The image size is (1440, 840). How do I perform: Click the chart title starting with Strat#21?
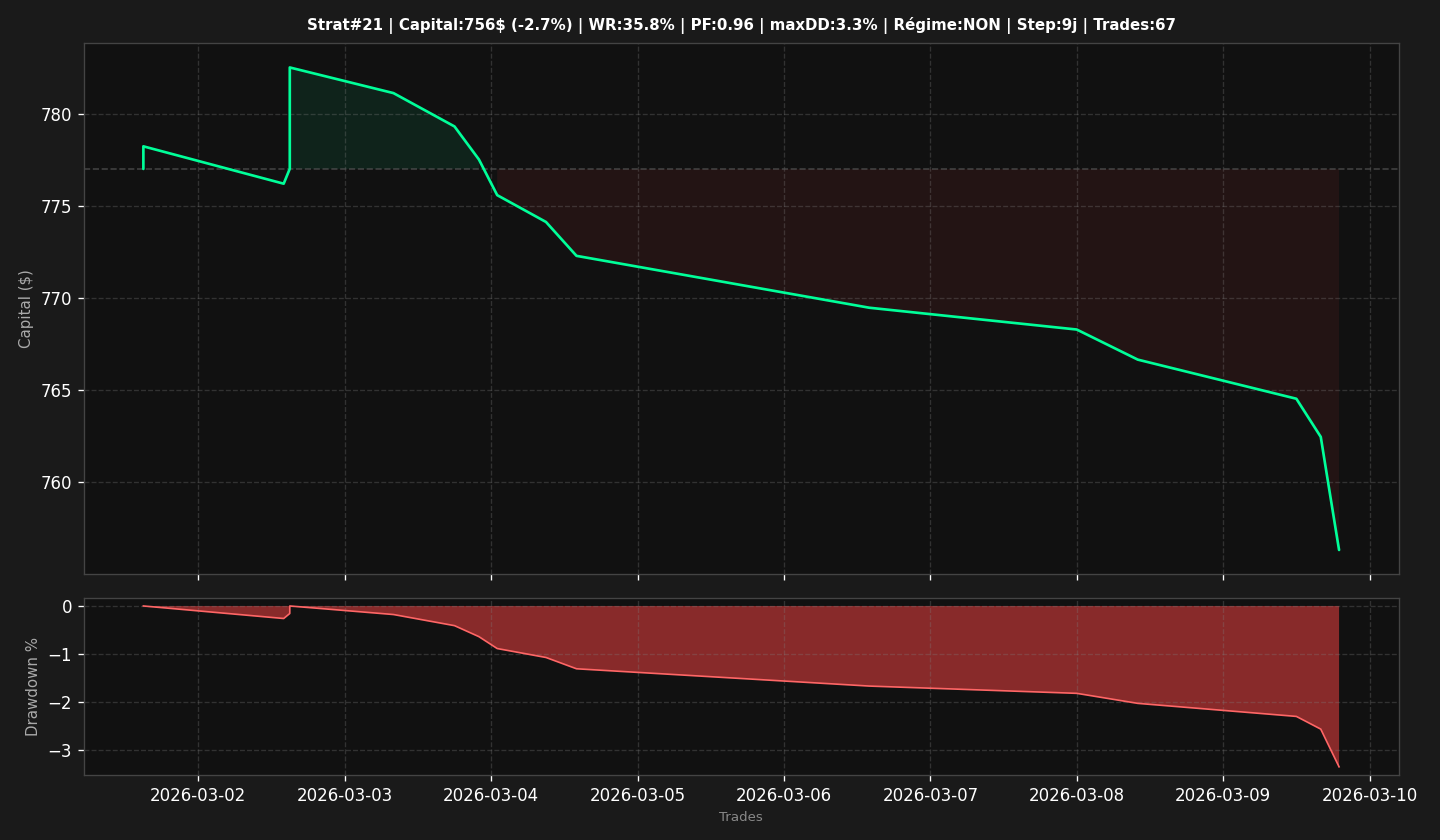[741, 25]
